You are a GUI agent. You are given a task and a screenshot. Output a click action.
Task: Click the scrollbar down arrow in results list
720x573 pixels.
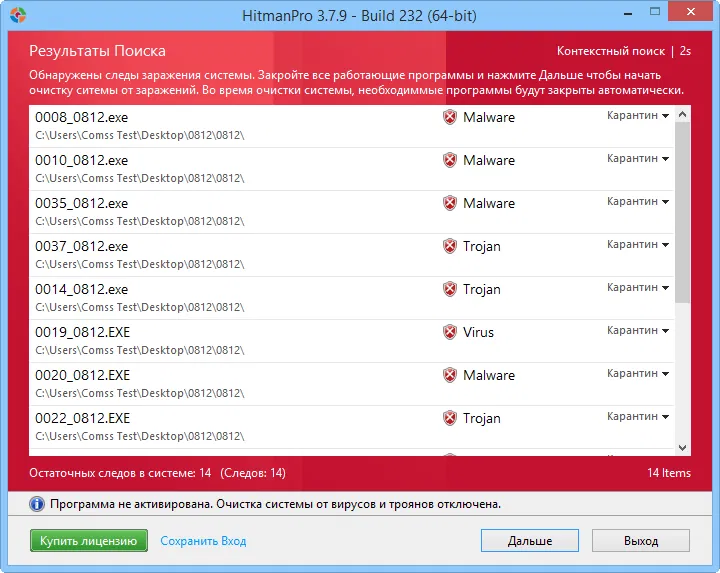click(682, 448)
